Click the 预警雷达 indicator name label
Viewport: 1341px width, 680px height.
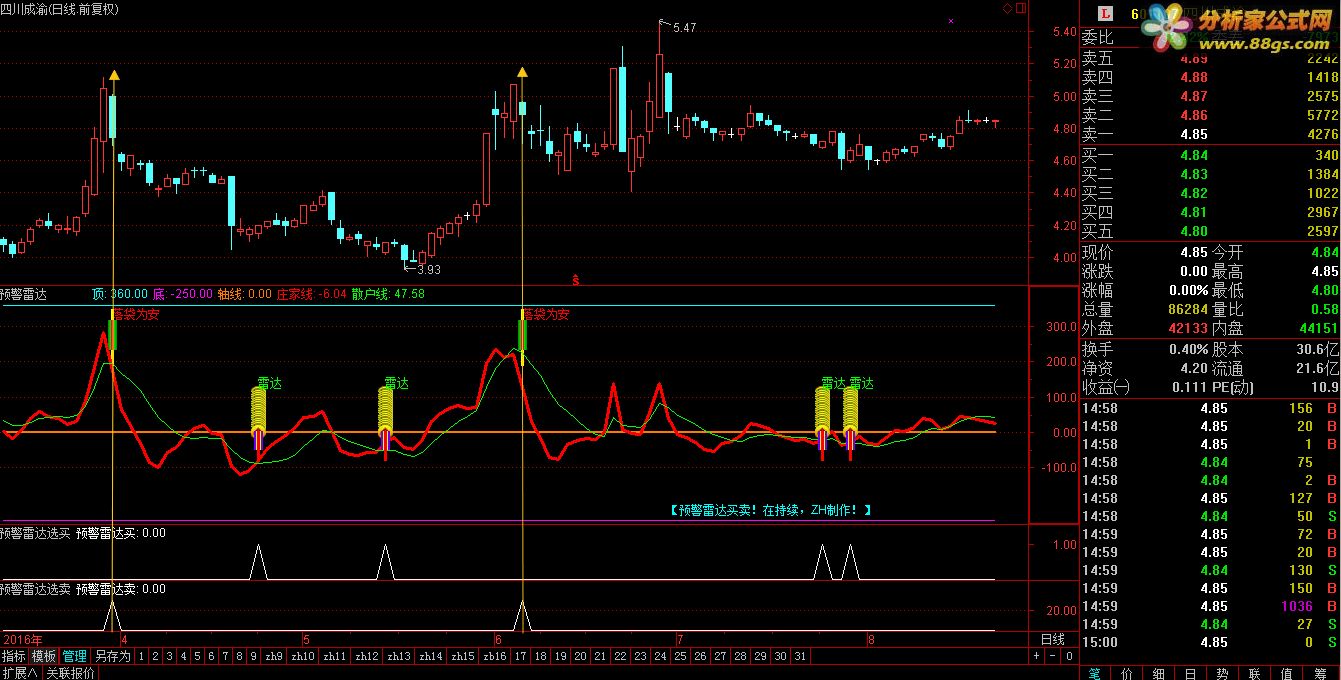(23, 294)
